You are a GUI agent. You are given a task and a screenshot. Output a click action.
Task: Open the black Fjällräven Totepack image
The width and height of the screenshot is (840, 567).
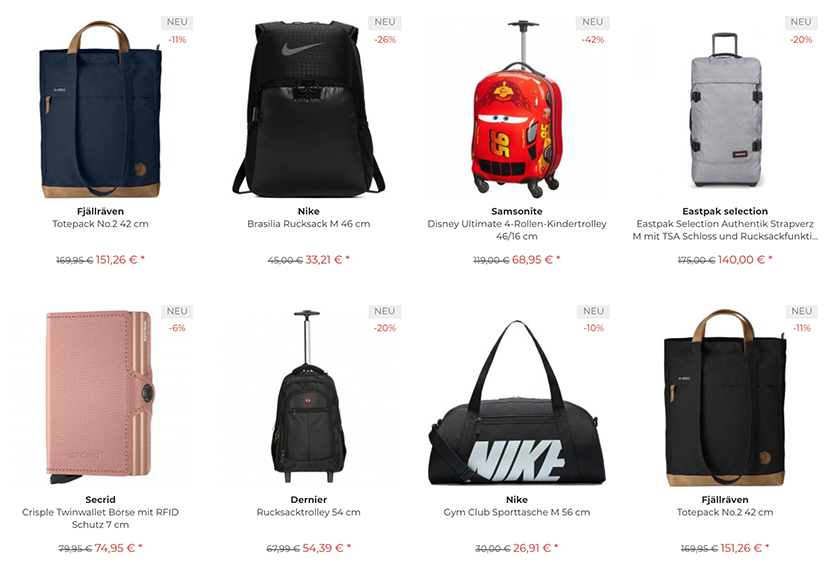tap(725, 398)
